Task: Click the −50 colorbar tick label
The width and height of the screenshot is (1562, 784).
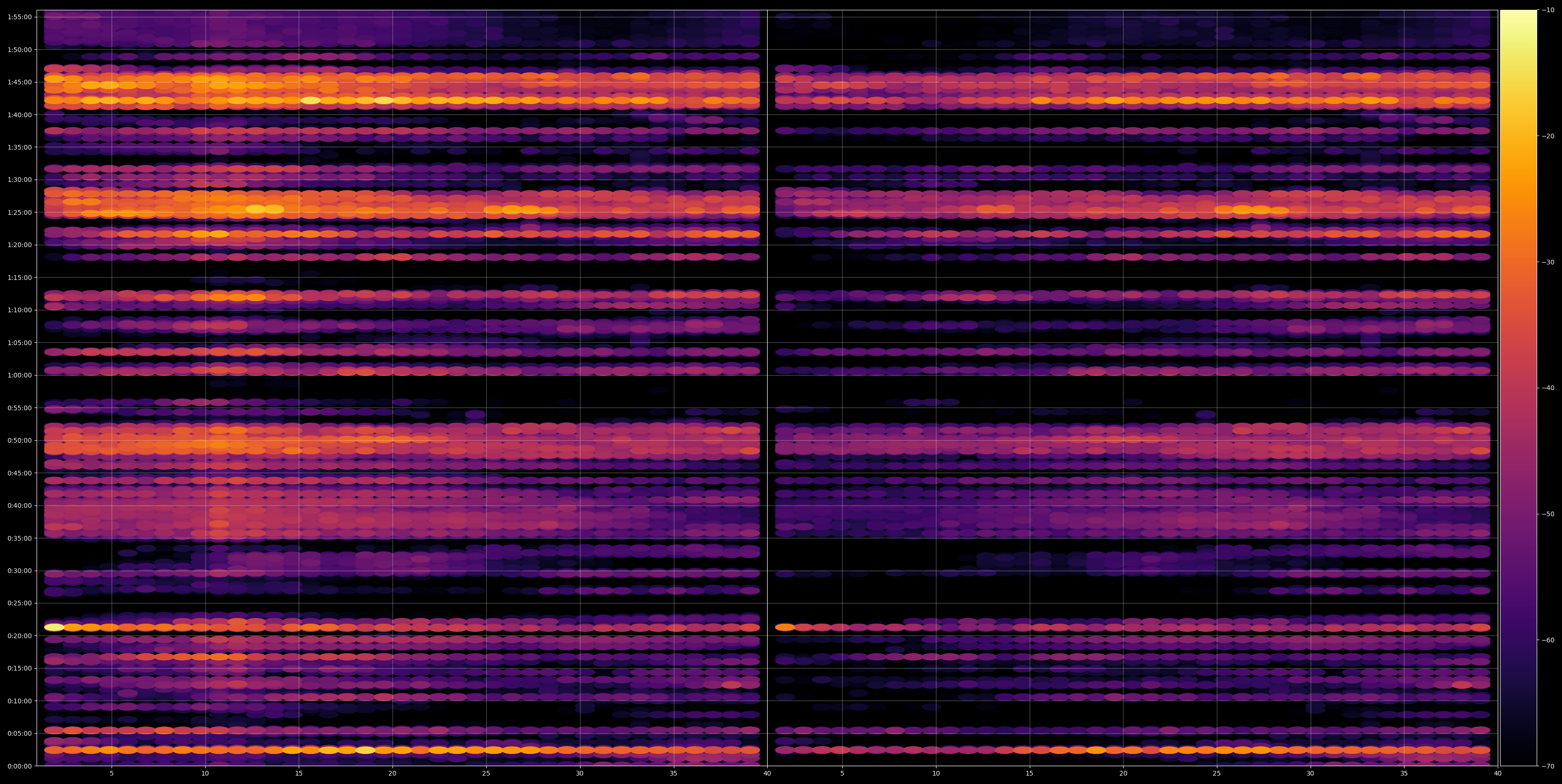Action: tap(1548, 514)
